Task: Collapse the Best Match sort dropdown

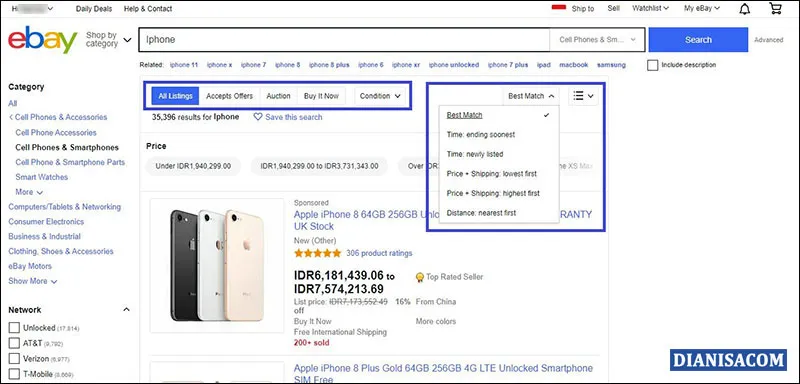Action: [531, 96]
